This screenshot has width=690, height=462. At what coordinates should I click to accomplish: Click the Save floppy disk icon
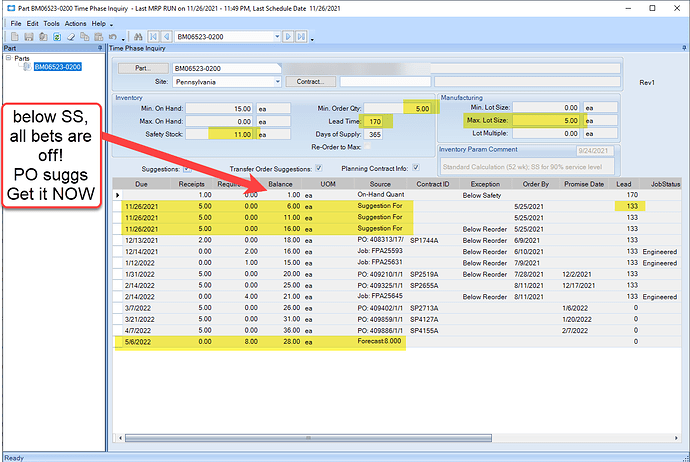pos(29,37)
